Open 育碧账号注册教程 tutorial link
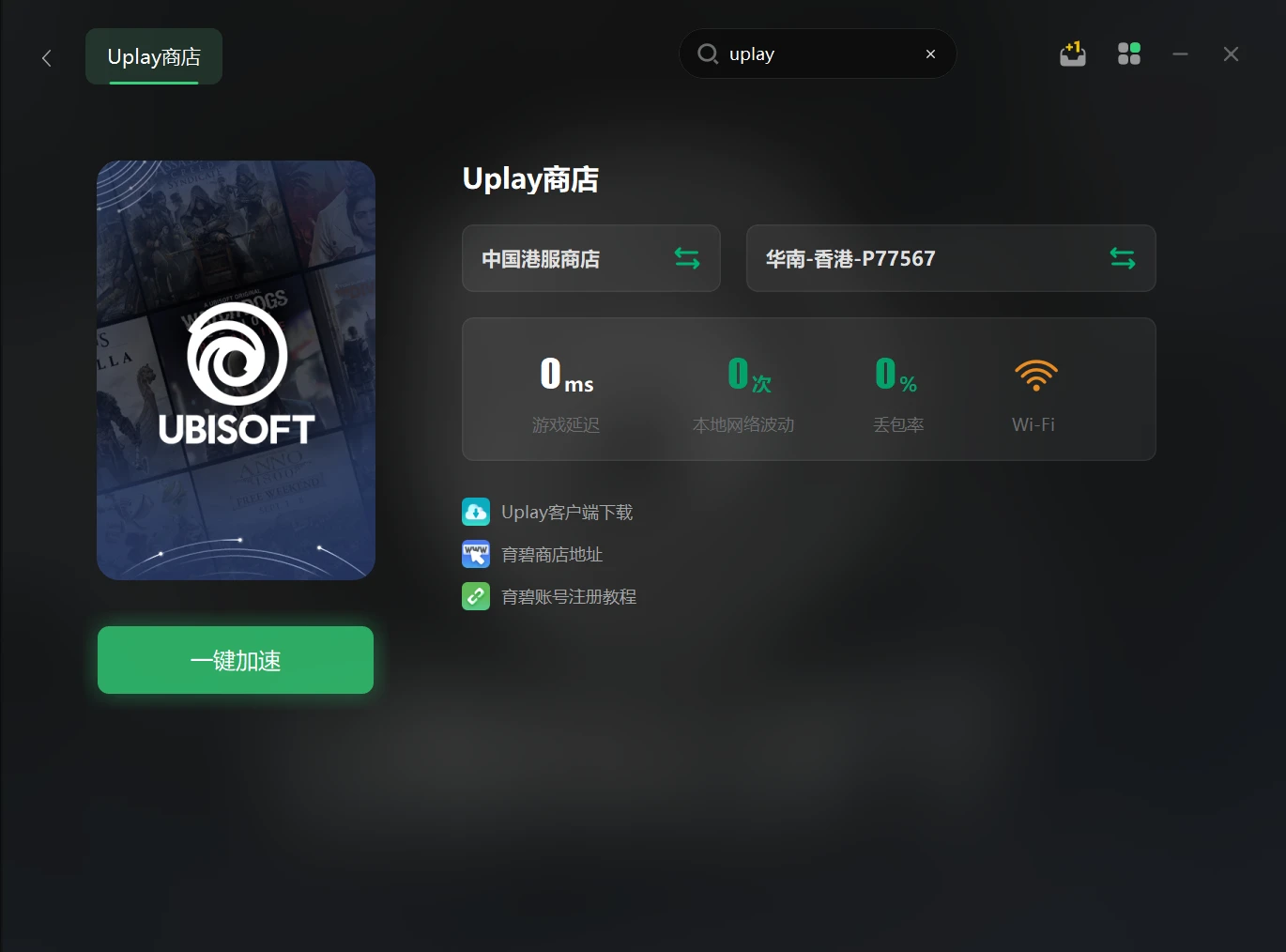This screenshot has height=952, width=1286. point(569,596)
